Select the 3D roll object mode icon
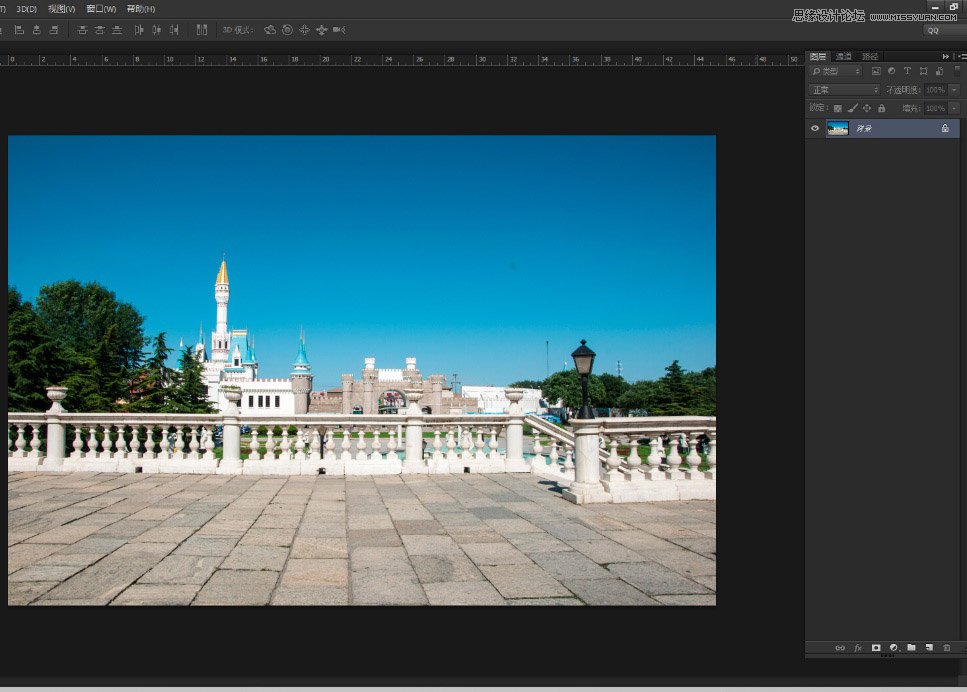This screenshot has height=692, width=967. tap(287, 30)
